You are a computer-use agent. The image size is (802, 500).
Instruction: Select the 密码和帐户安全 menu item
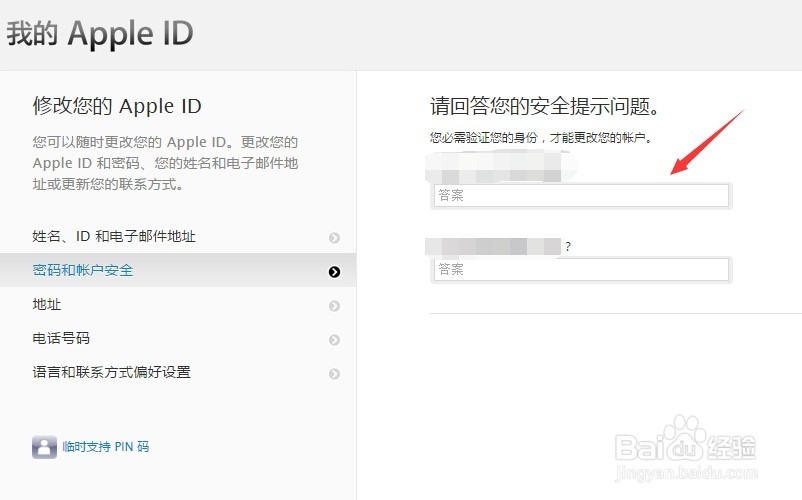click(178, 270)
